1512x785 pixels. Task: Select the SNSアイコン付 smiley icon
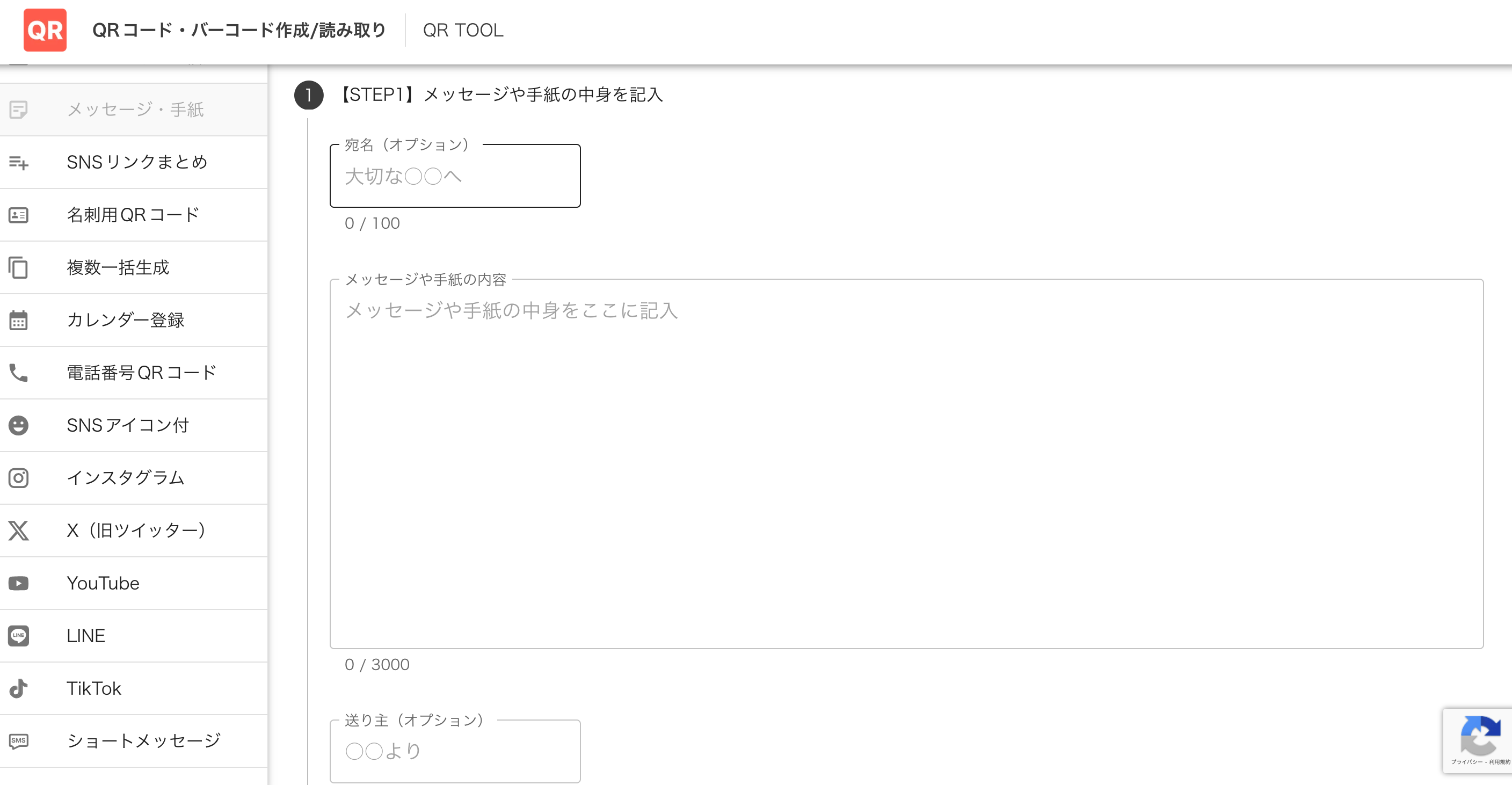18,425
